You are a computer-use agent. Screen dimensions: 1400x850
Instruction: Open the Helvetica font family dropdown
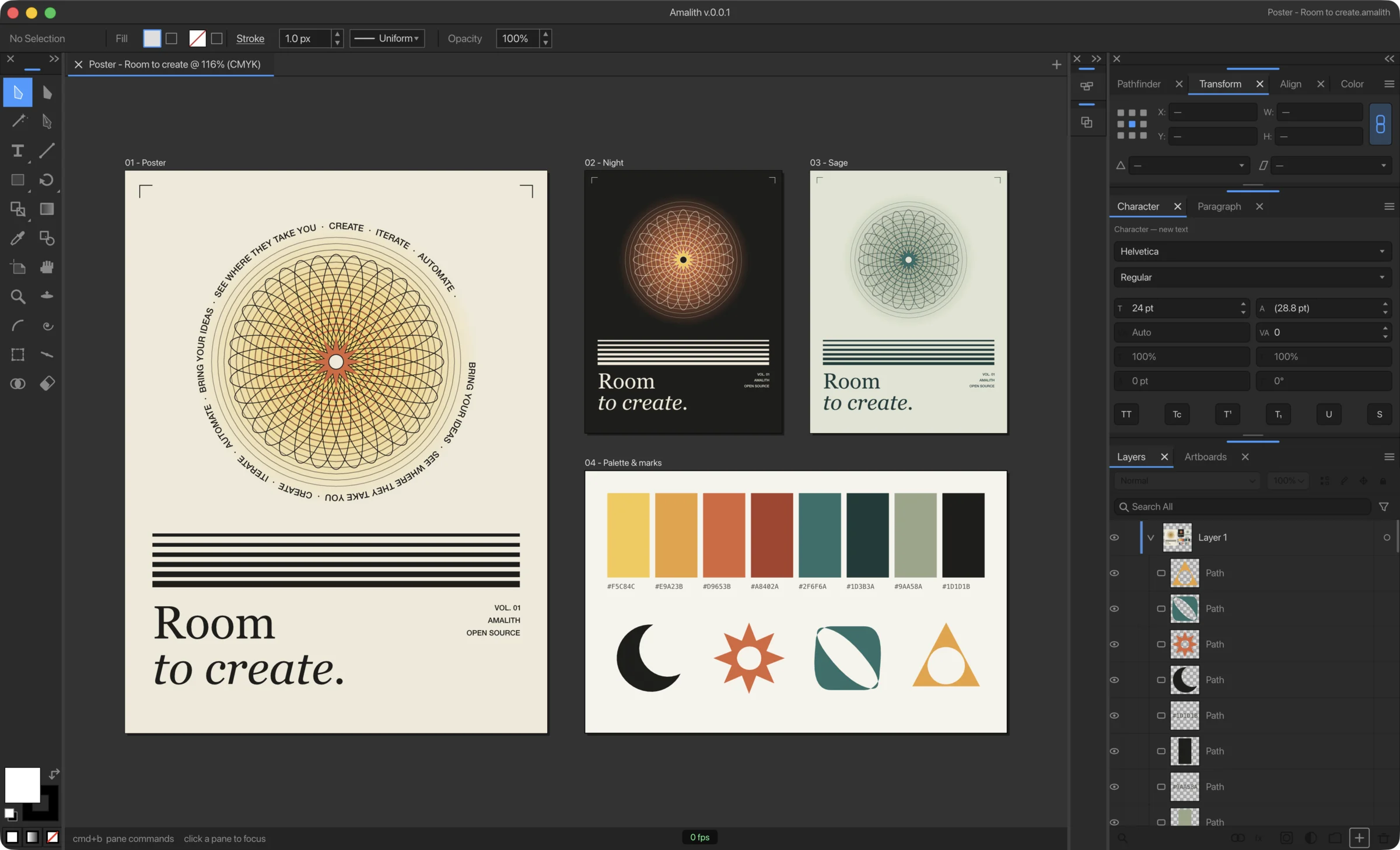pos(1252,251)
